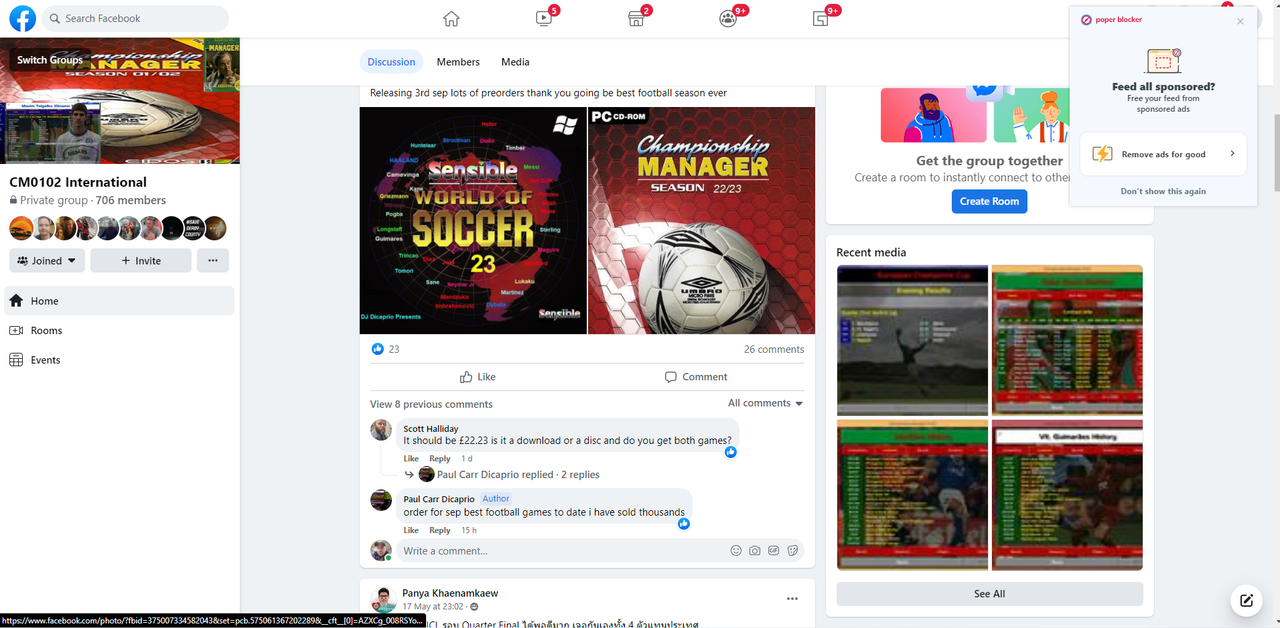
Task: Select Home in the group sidebar
Action: pyautogui.click(x=120, y=301)
